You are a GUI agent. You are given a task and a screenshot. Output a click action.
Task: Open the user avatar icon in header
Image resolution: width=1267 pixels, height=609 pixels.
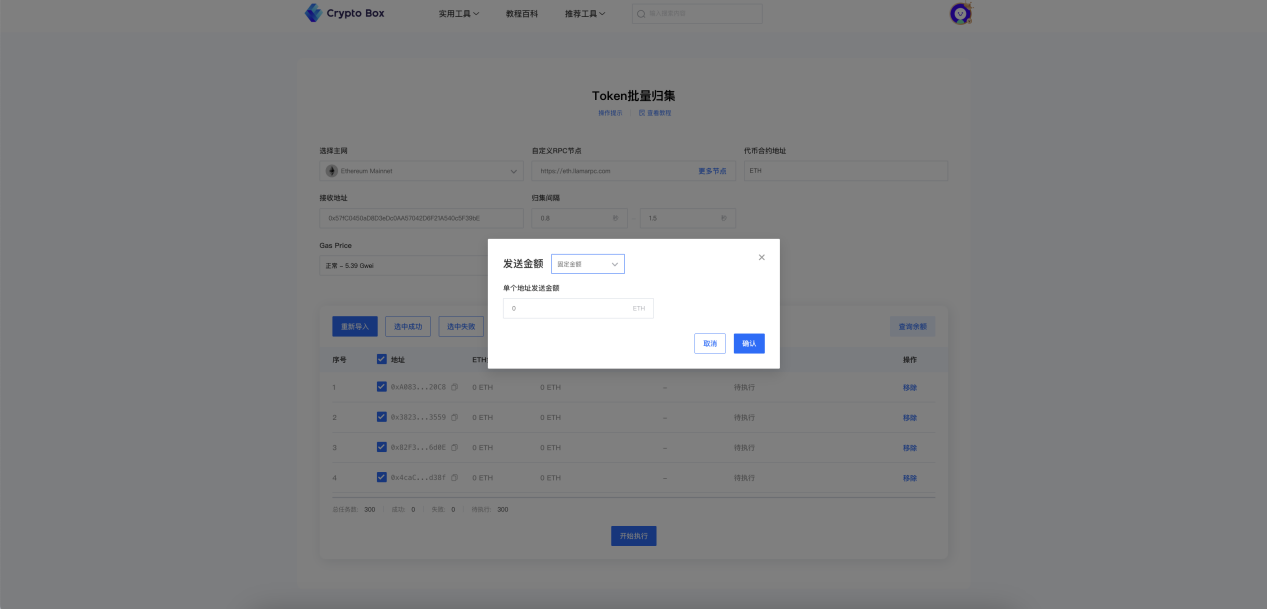[960, 14]
